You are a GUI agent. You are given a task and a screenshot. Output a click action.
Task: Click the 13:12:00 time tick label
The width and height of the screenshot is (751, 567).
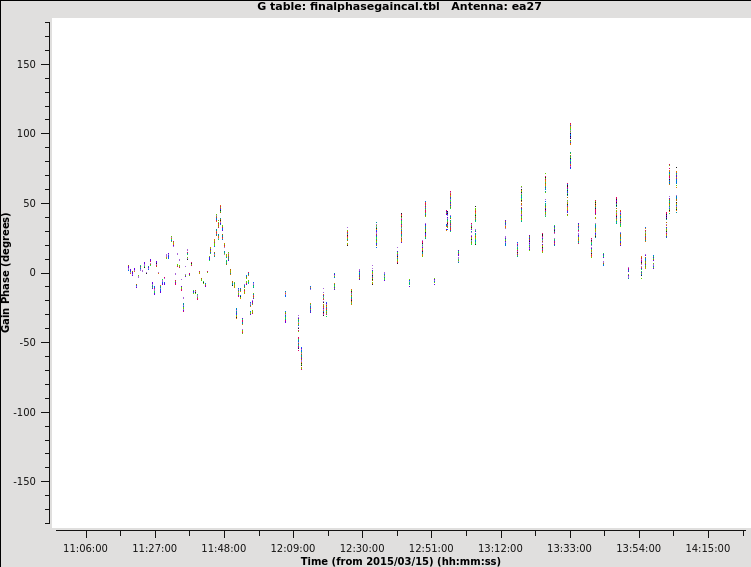point(500,548)
